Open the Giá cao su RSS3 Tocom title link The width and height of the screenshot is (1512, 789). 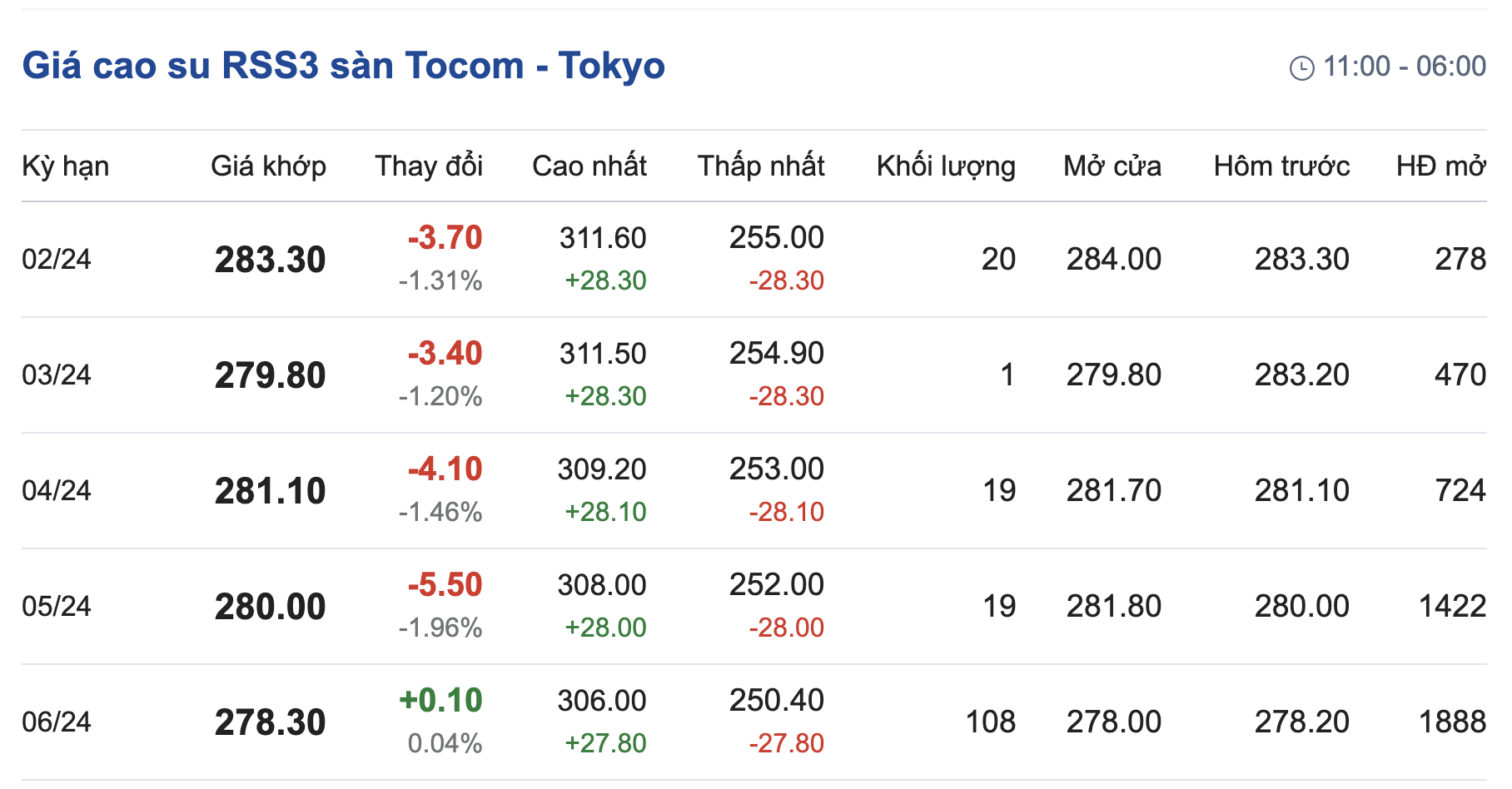(x=343, y=66)
